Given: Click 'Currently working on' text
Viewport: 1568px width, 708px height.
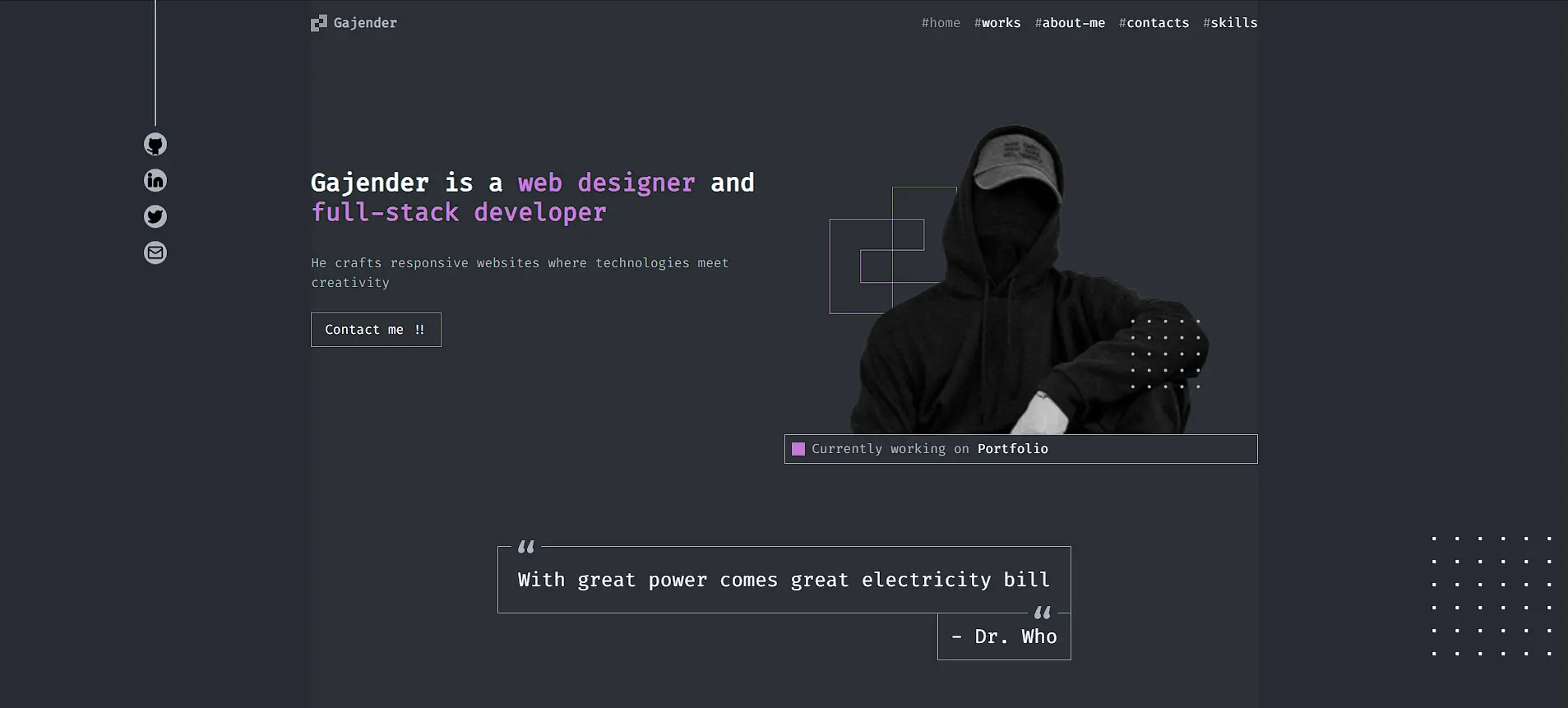Looking at the screenshot, I should (890, 449).
